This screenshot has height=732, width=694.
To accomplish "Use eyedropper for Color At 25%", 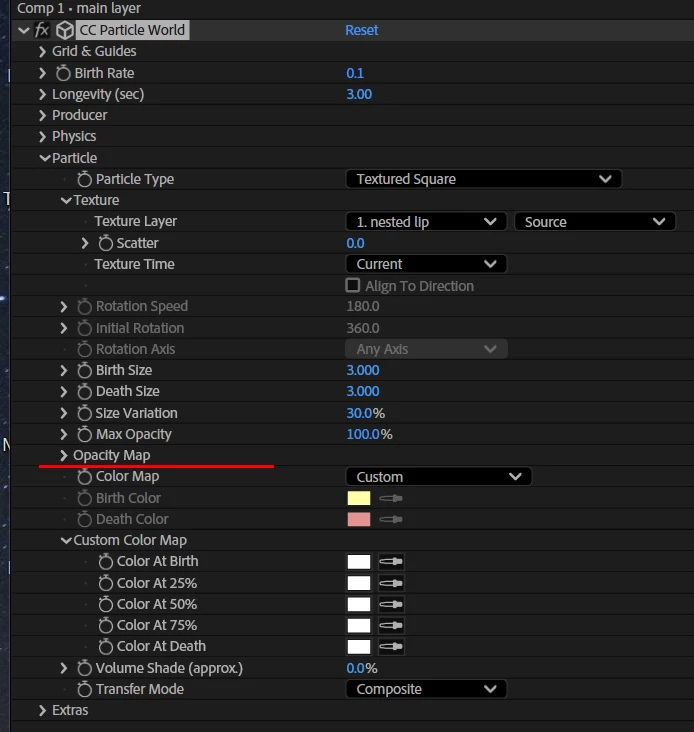I will 391,583.
